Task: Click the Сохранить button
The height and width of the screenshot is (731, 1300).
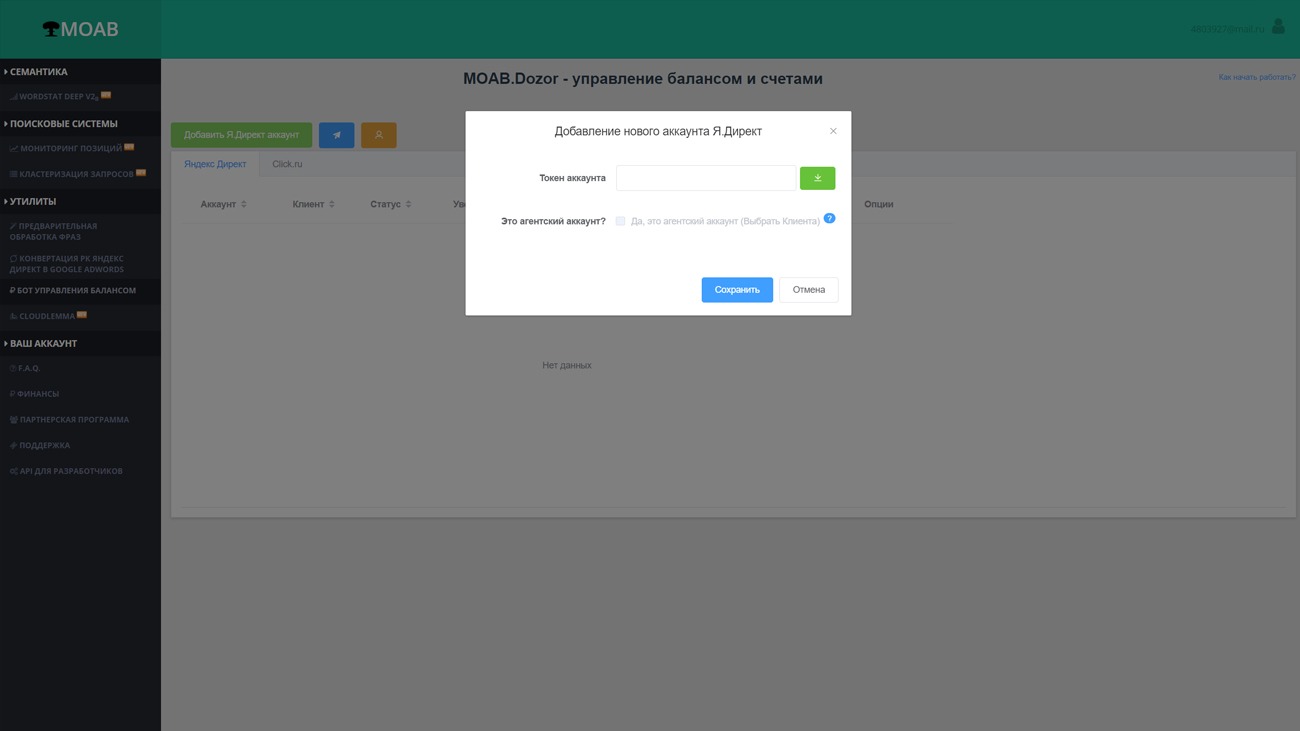Action: click(x=737, y=290)
